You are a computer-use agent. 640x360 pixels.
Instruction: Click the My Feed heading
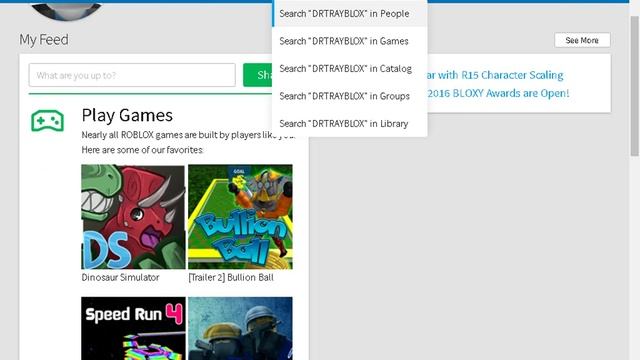(x=44, y=40)
